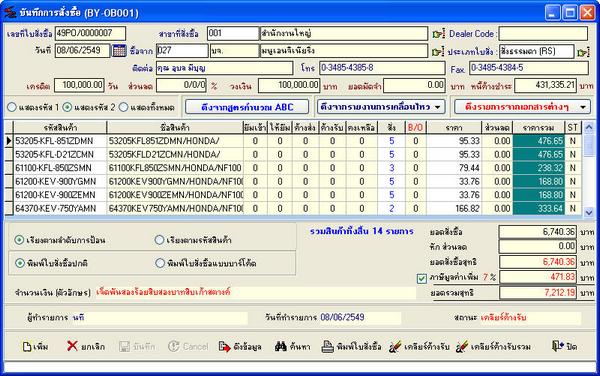
Task: Open the calendar date picker icon
Action: pyautogui.click(x=119, y=50)
